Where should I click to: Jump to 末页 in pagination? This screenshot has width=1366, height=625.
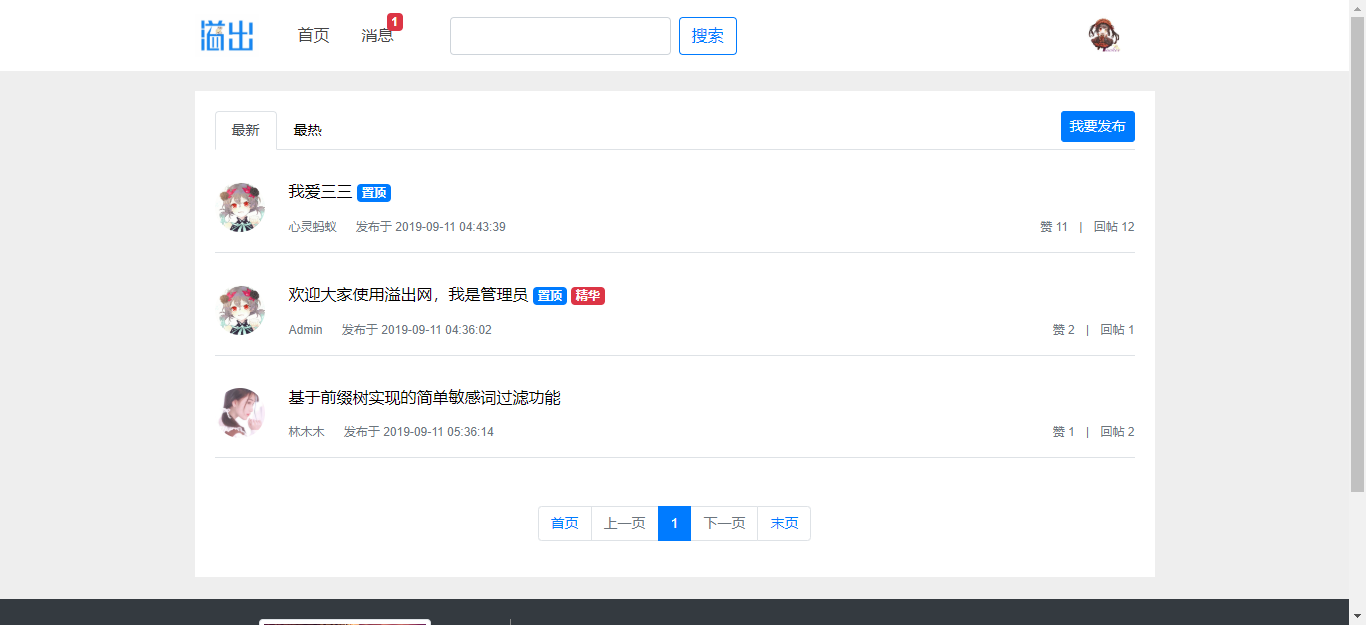tap(784, 523)
